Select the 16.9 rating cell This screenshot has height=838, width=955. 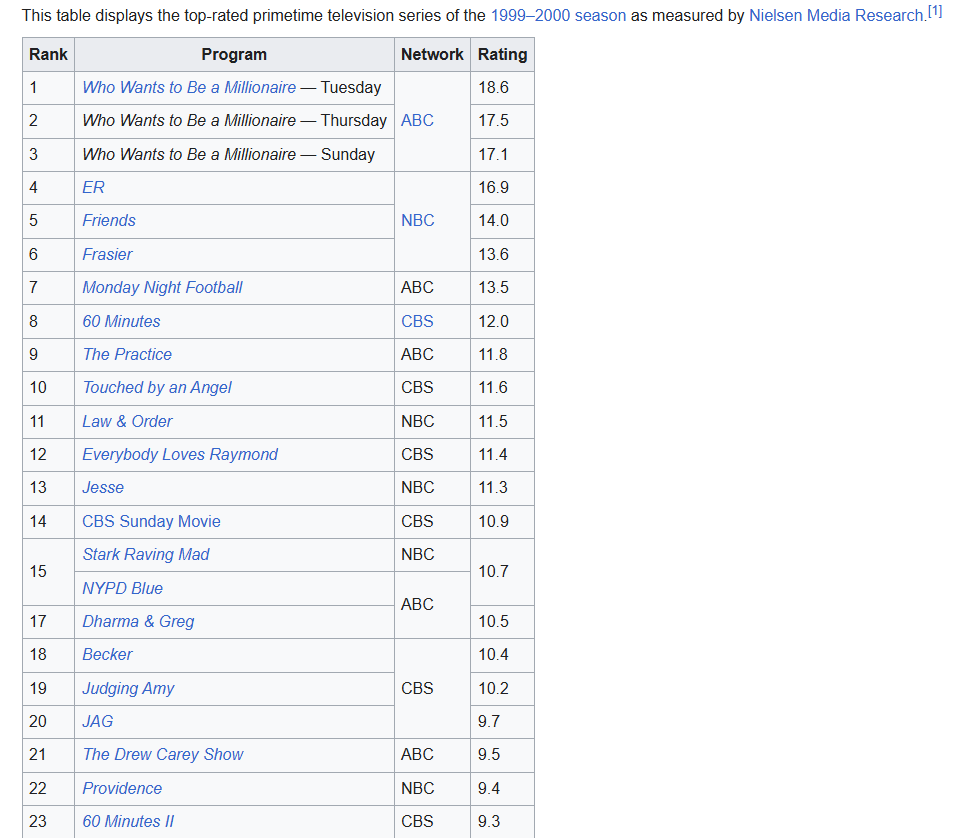[502, 188]
